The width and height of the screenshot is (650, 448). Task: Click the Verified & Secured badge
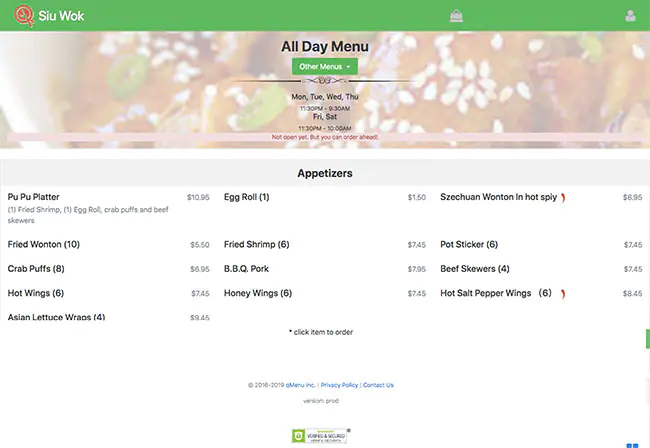[320, 435]
